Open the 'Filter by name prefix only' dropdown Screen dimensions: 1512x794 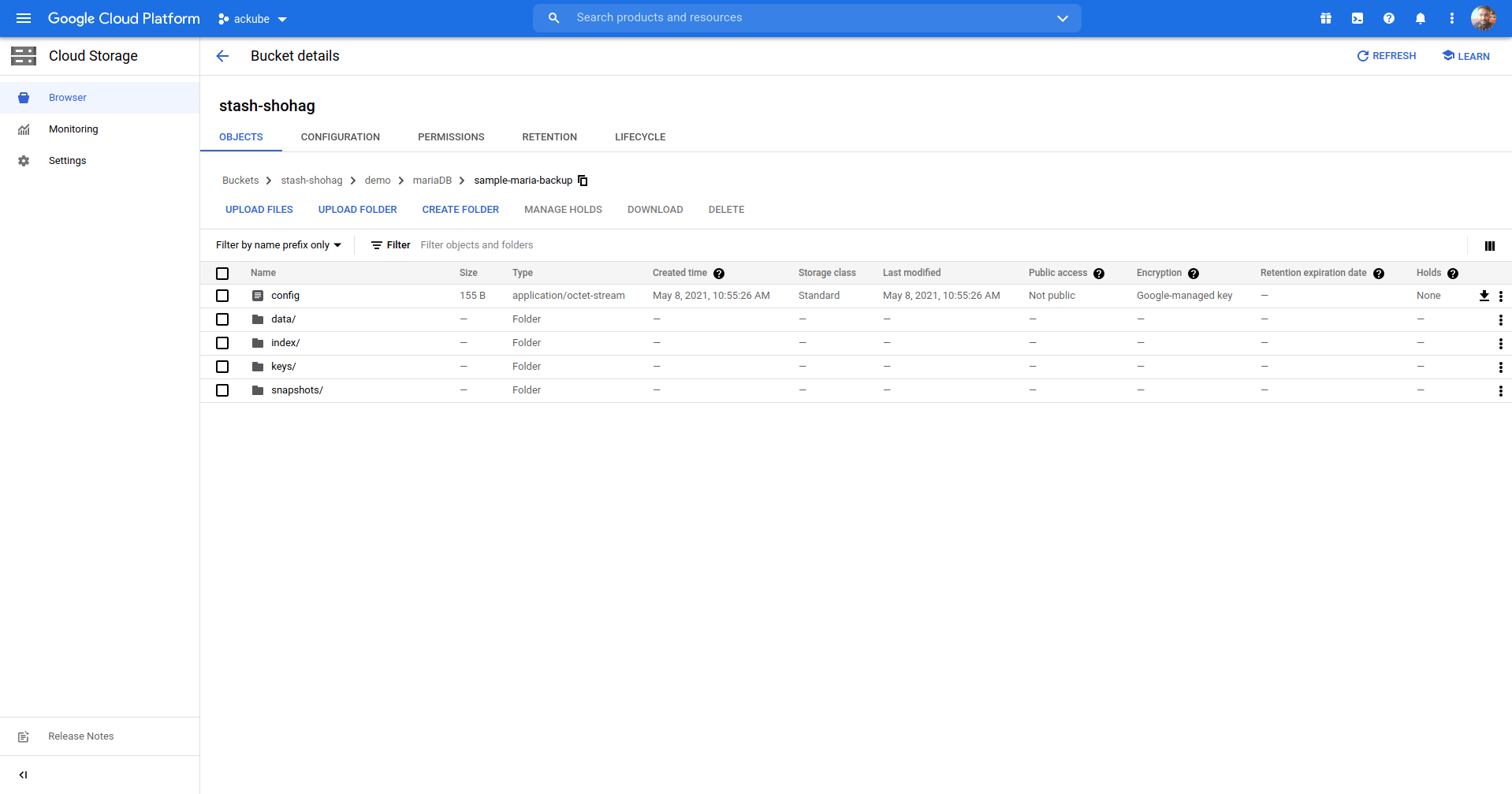[x=278, y=245]
